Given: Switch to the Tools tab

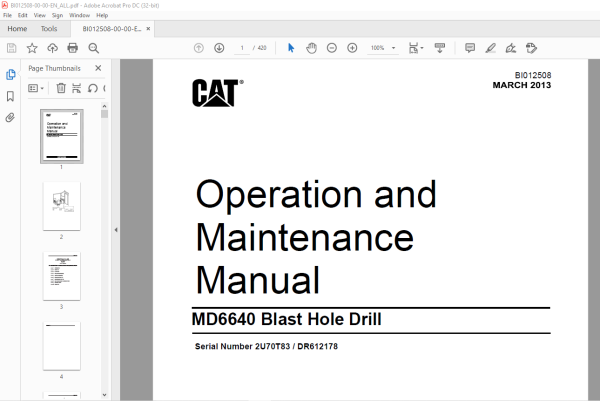Looking at the screenshot, I should [x=49, y=29].
